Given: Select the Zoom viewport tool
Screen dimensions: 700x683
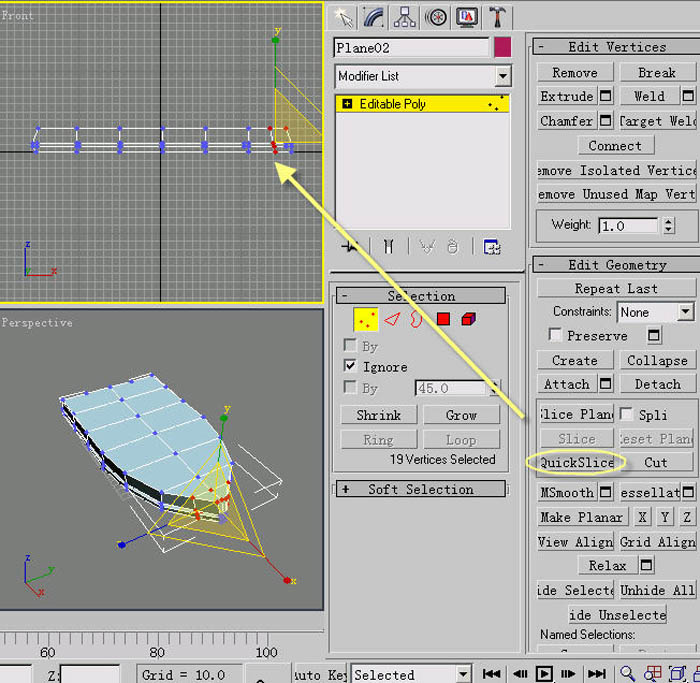Looking at the screenshot, I should [x=627, y=673].
